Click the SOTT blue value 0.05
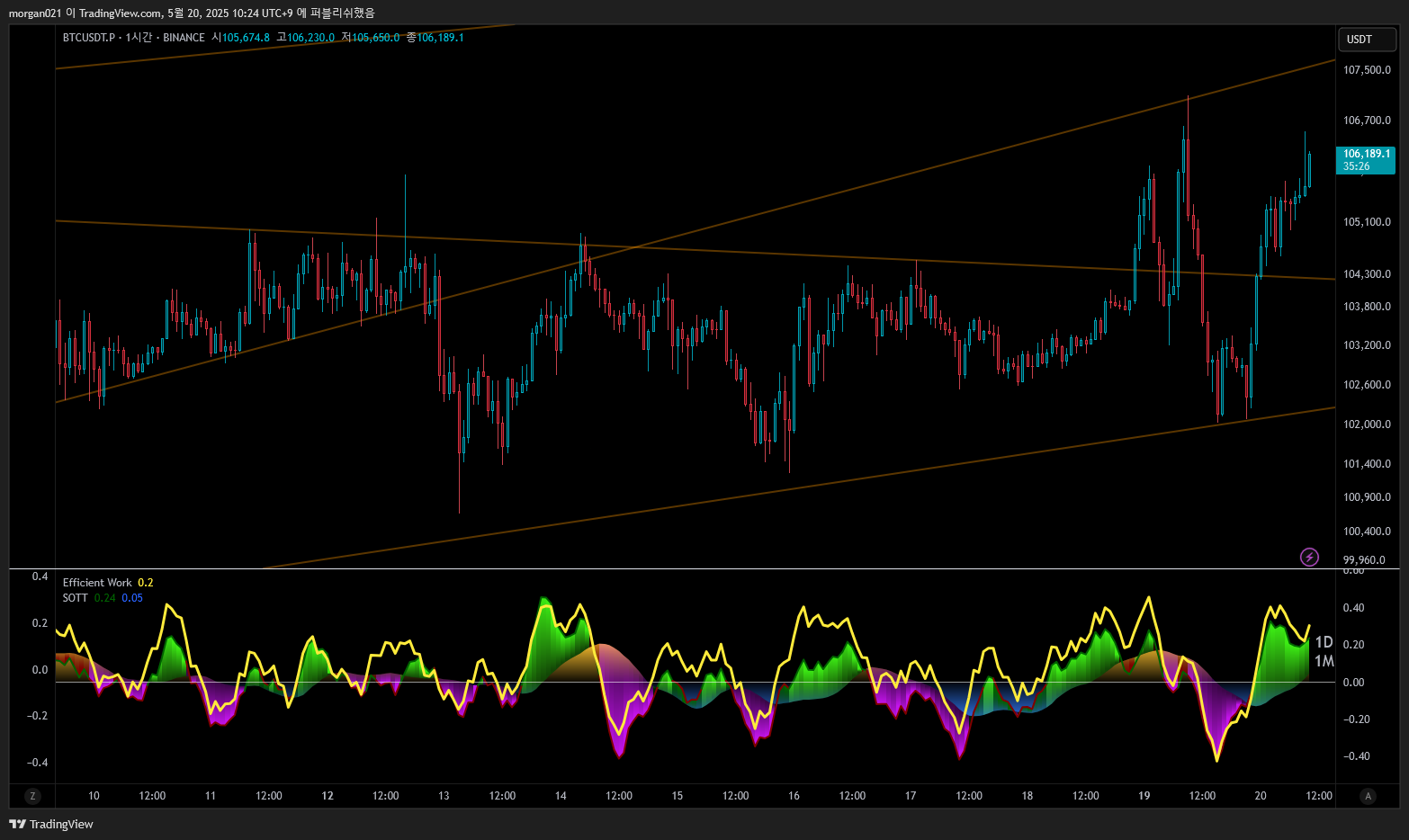This screenshot has width=1409, height=840. pyautogui.click(x=132, y=598)
